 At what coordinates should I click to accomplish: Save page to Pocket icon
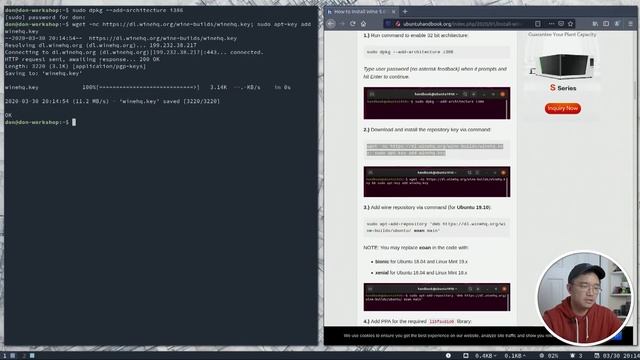point(561,24)
